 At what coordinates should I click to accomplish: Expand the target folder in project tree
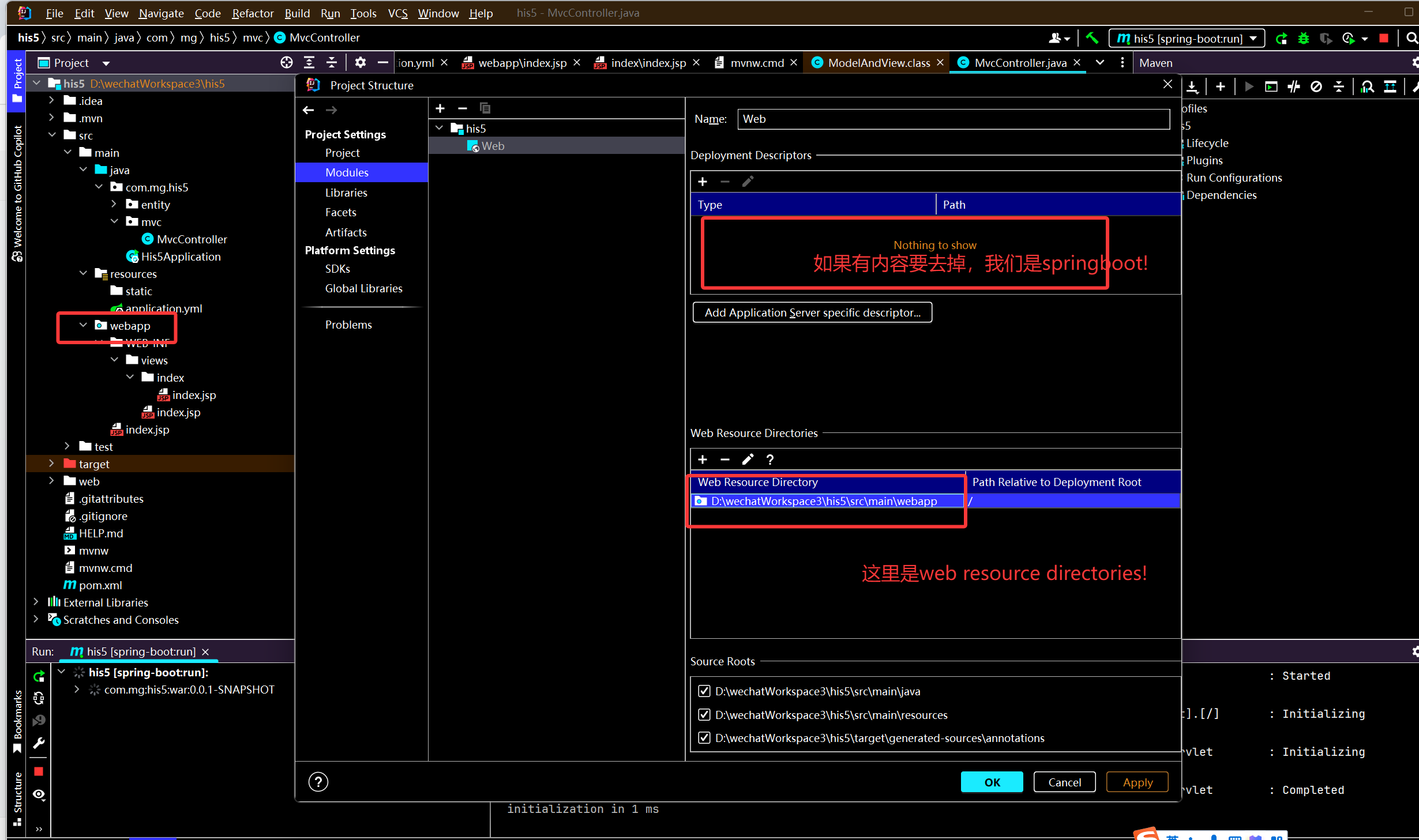[x=51, y=464]
